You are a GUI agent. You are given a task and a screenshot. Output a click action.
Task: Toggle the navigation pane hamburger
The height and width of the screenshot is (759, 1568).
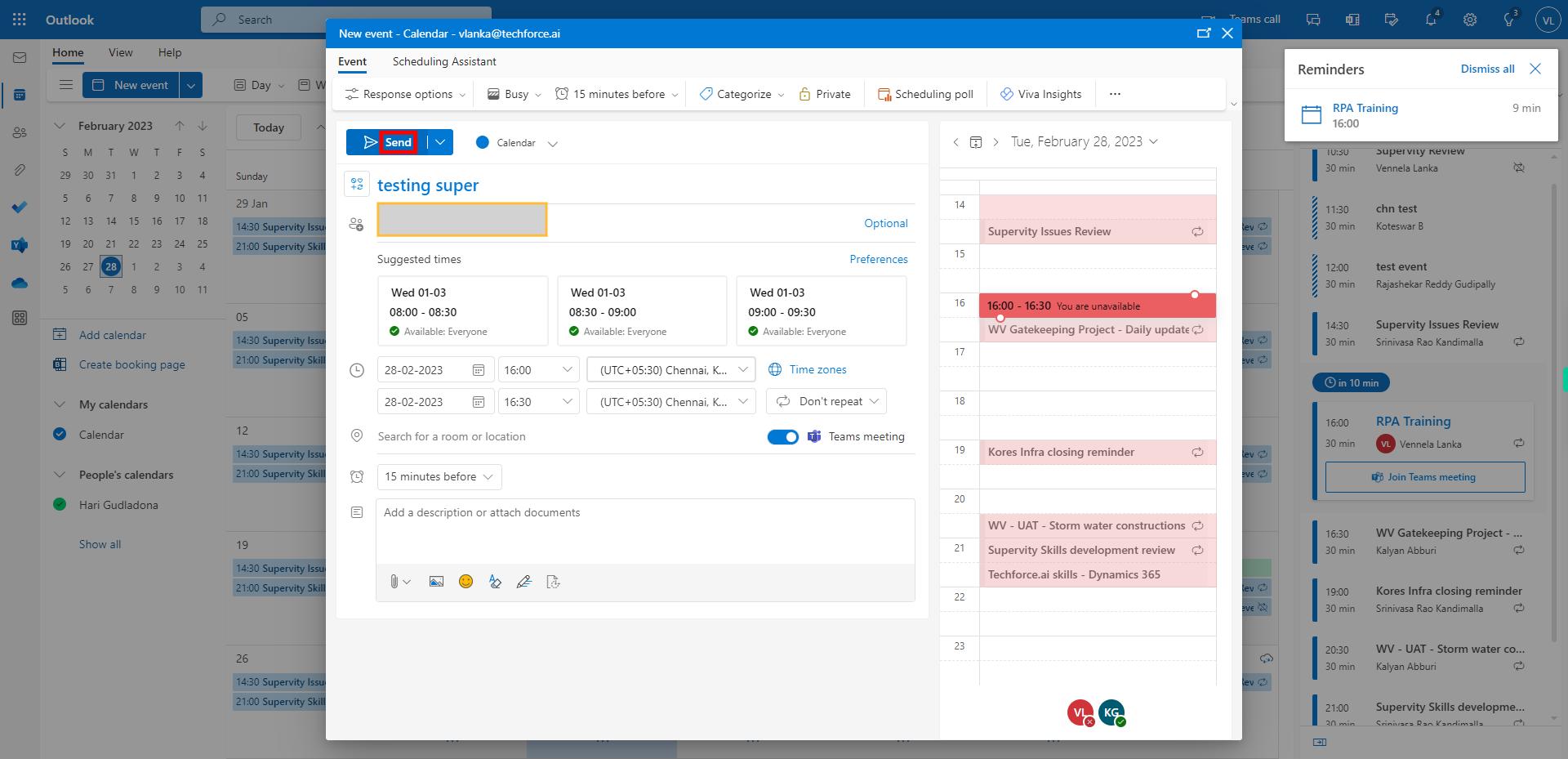point(66,85)
